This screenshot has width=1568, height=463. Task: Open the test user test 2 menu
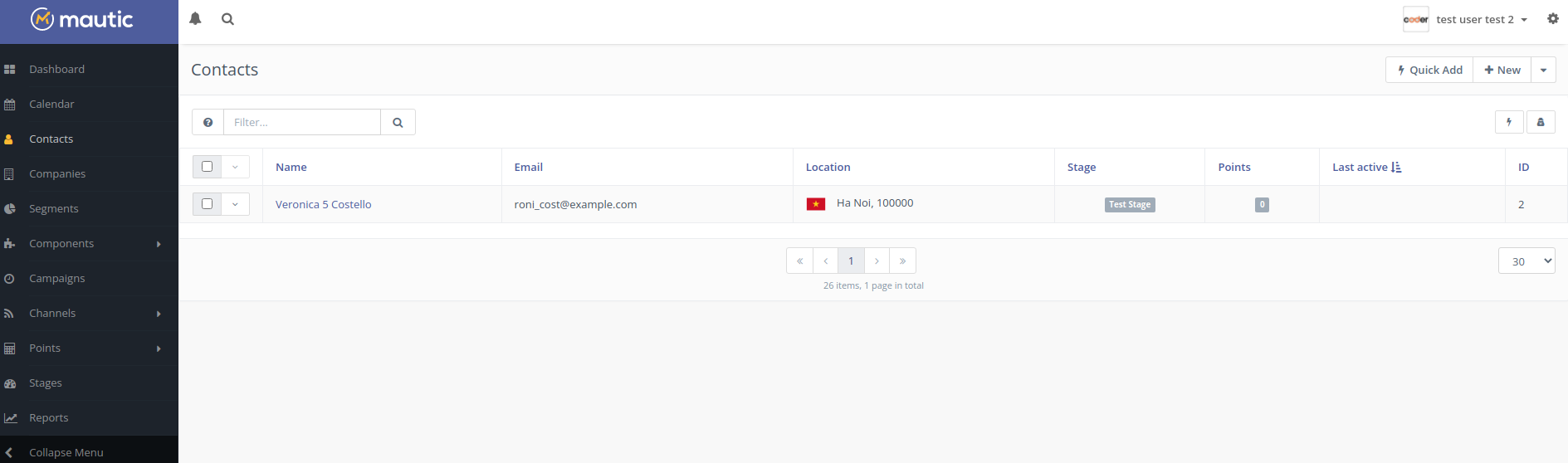(x=1482, y=19)
